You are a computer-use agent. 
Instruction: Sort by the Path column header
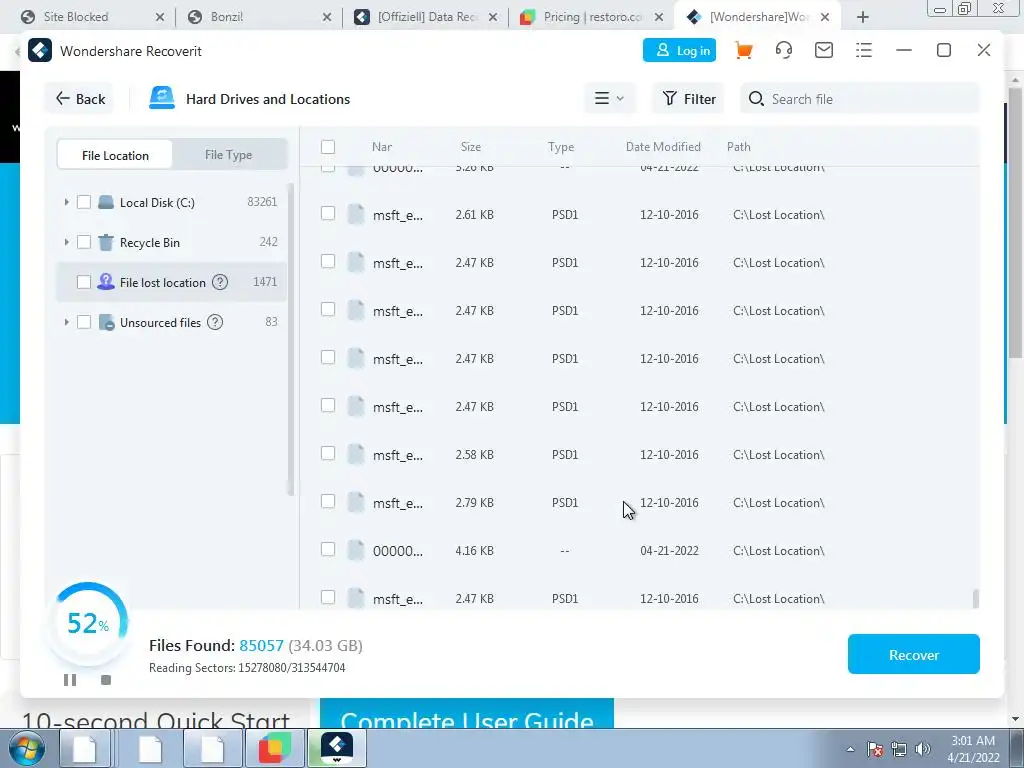[739, 147]
